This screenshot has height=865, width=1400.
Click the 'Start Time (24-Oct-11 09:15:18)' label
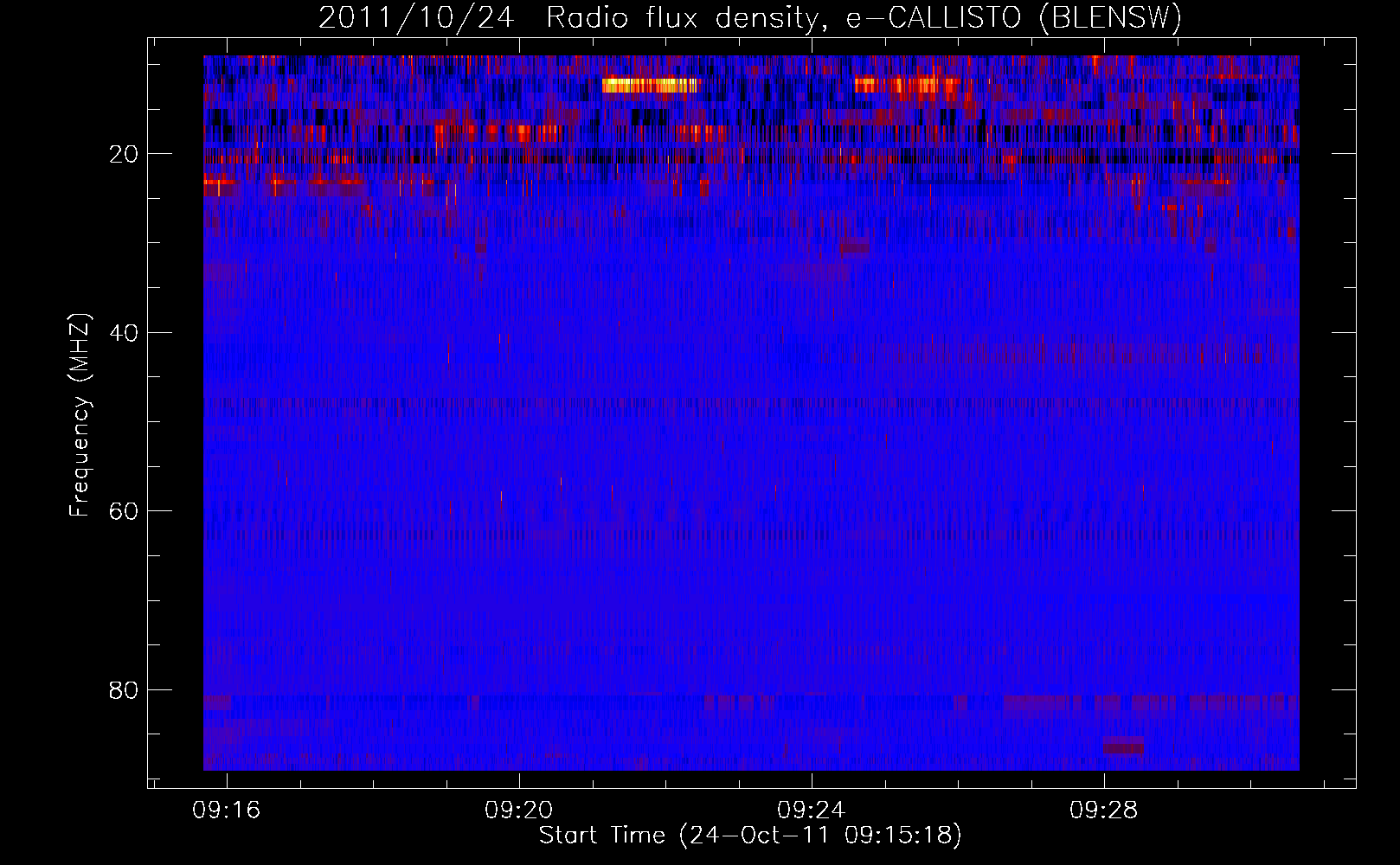pyautogui.click(x=750, y=836)
